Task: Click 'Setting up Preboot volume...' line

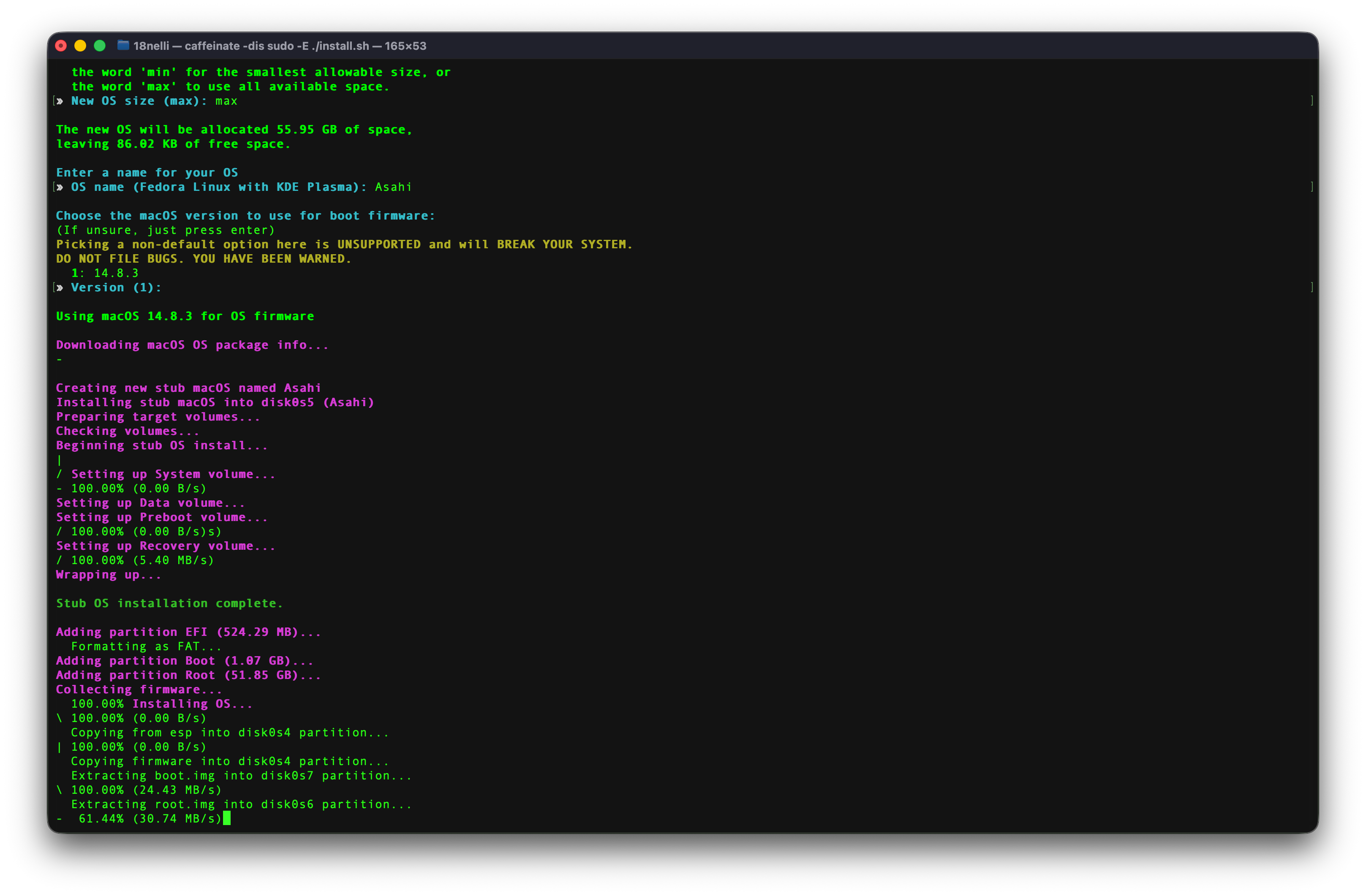Action: [x=162, y=517]
